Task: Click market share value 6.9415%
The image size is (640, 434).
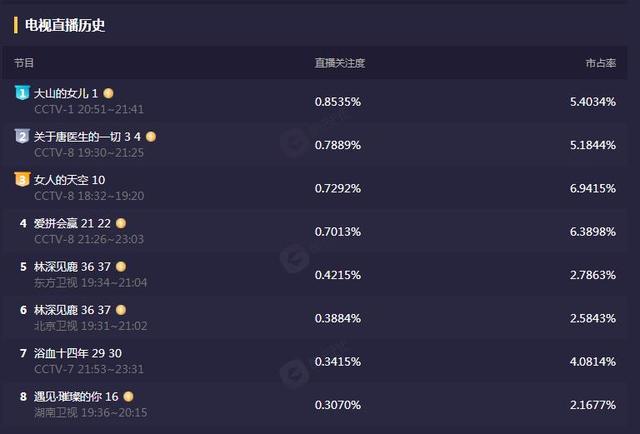Action: (593, 188)
